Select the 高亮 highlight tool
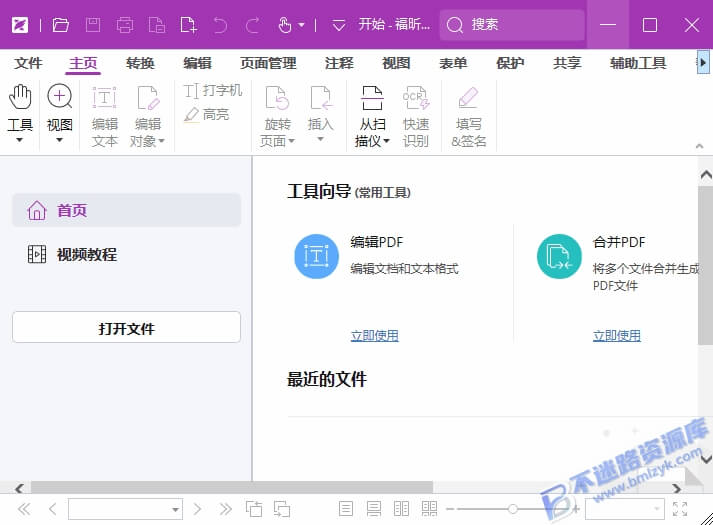713x525 pixels. (206, 114)
